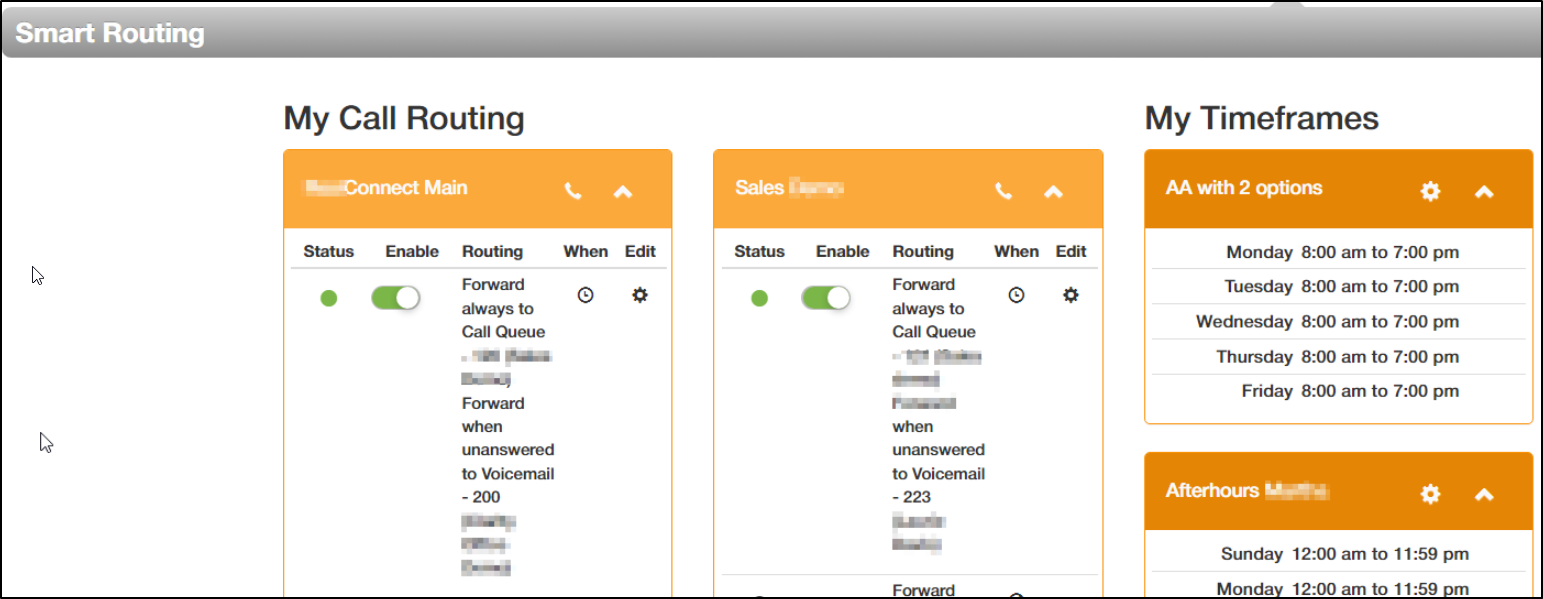Disable the Sales routing enable toggle

[x=825, y=298]
